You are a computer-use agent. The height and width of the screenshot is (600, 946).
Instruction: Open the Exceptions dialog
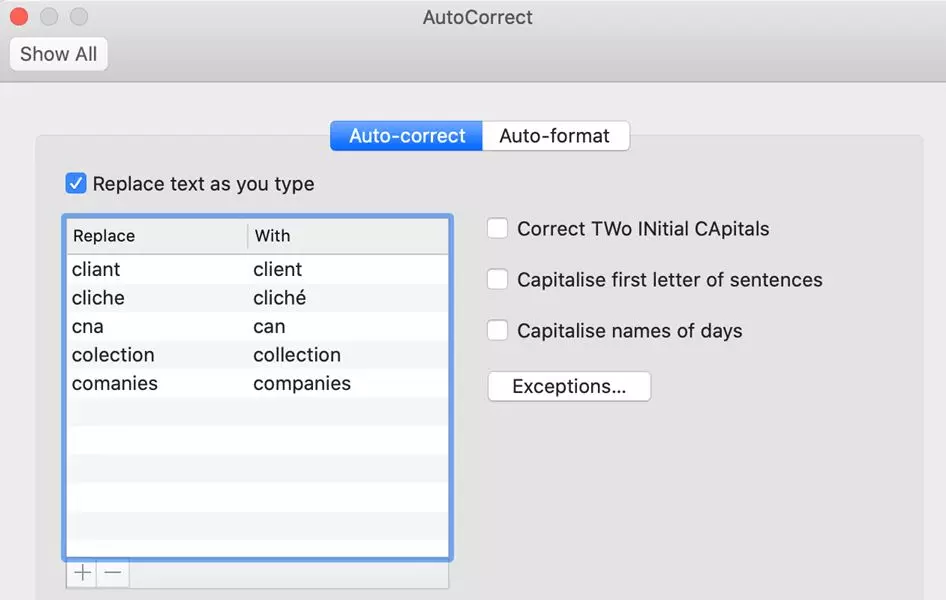coord(568,386)
